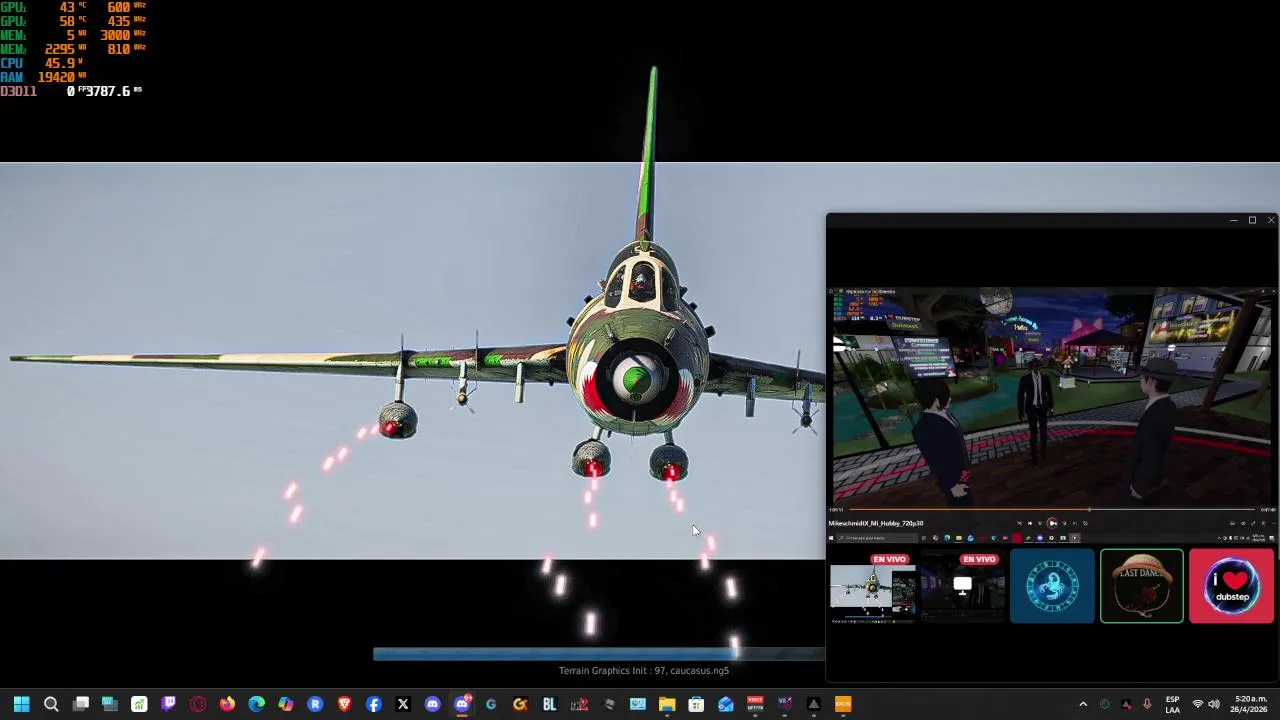1280x720 pixels.
Task: Launch Brave browser from taskbar
Action: tap(344, 704)
